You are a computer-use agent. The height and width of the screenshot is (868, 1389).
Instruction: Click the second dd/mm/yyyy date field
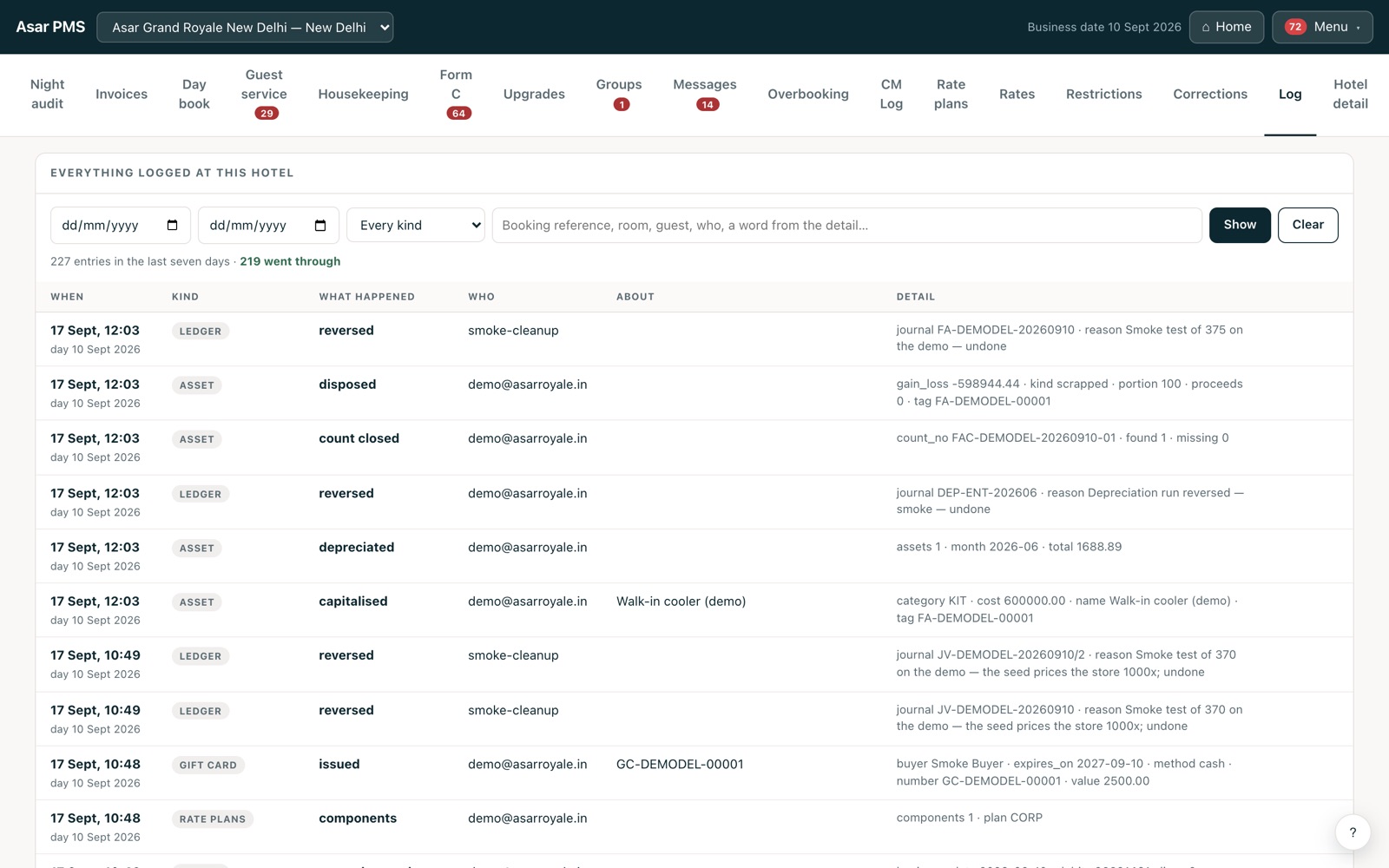coord(268,225)
